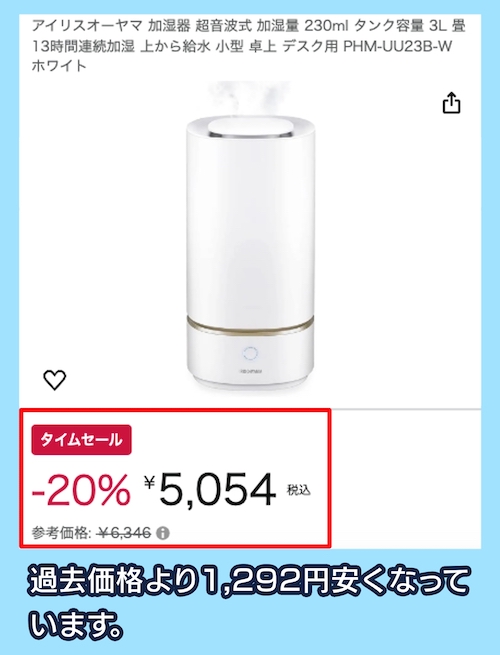Add the humidifier to wishlist via heart icon
Screen dimensions: 500x655
pos(55,380)
